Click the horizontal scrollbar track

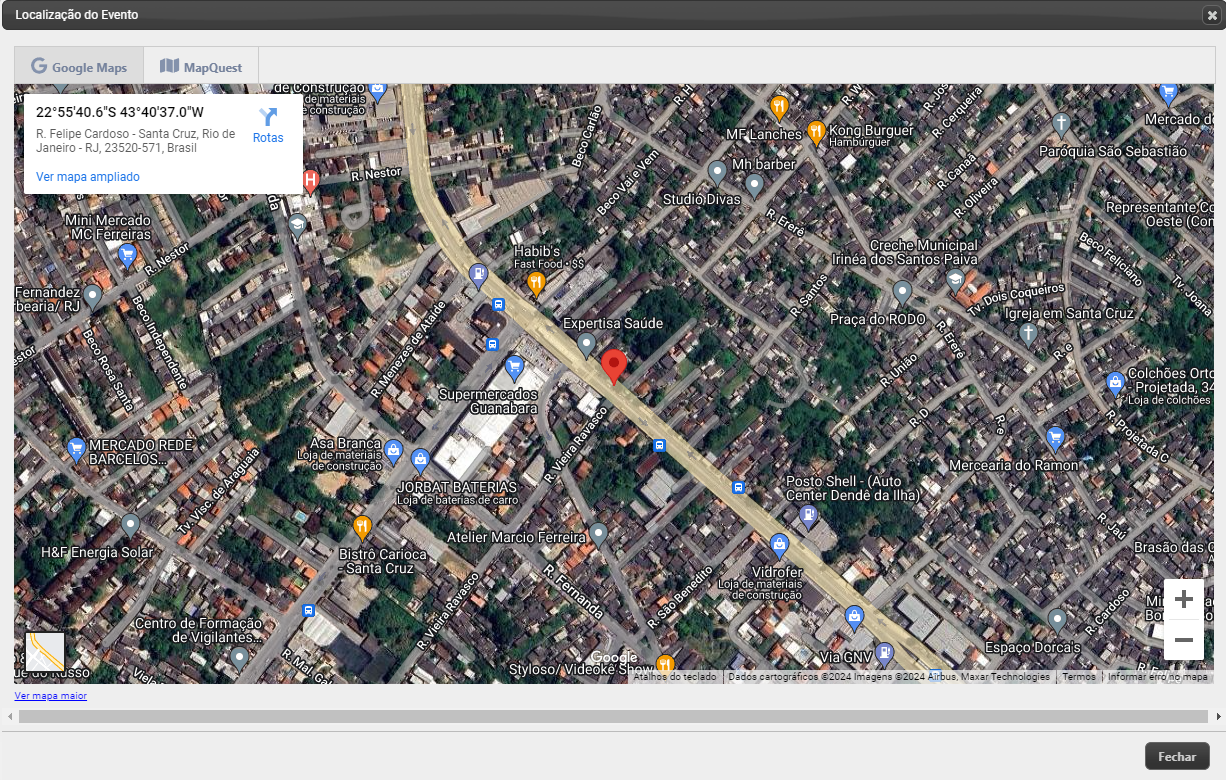point(613,716)
